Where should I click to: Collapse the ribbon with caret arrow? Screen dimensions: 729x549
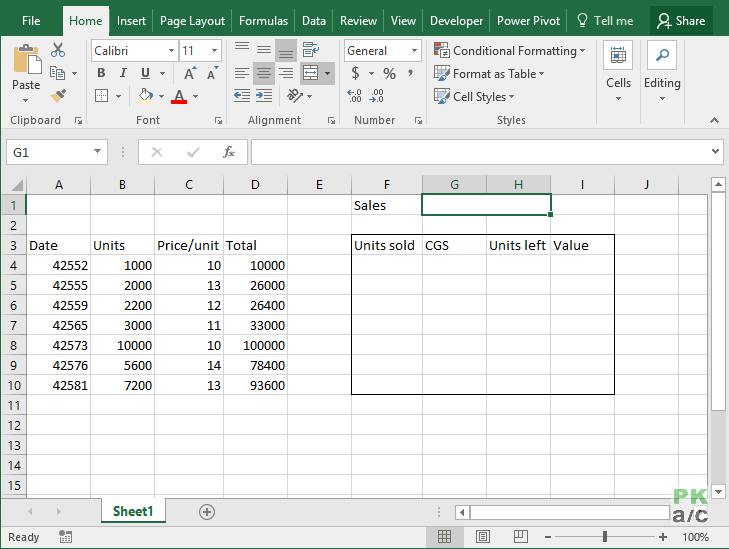714,120
